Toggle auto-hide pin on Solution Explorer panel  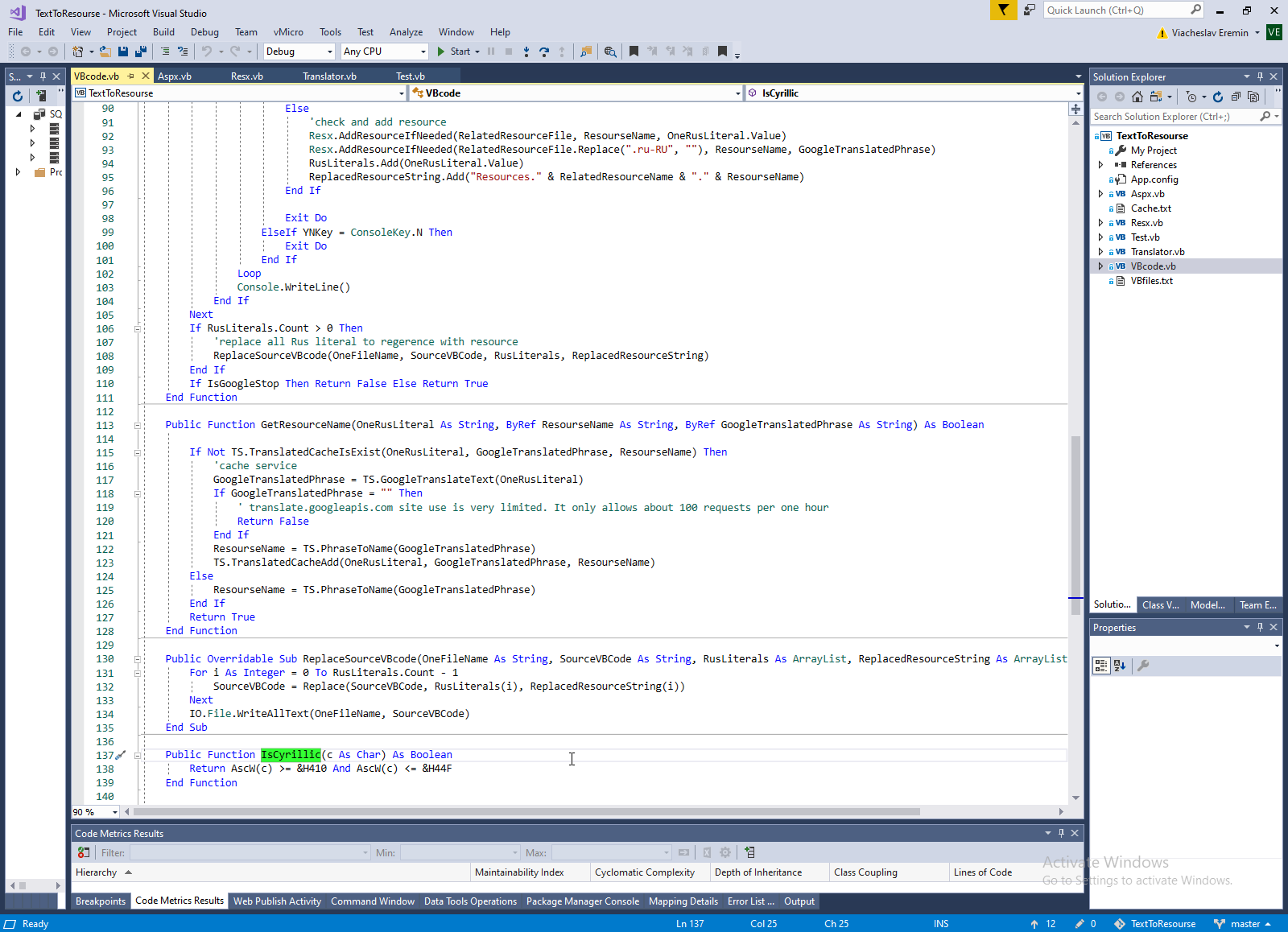coord(1260,76)
